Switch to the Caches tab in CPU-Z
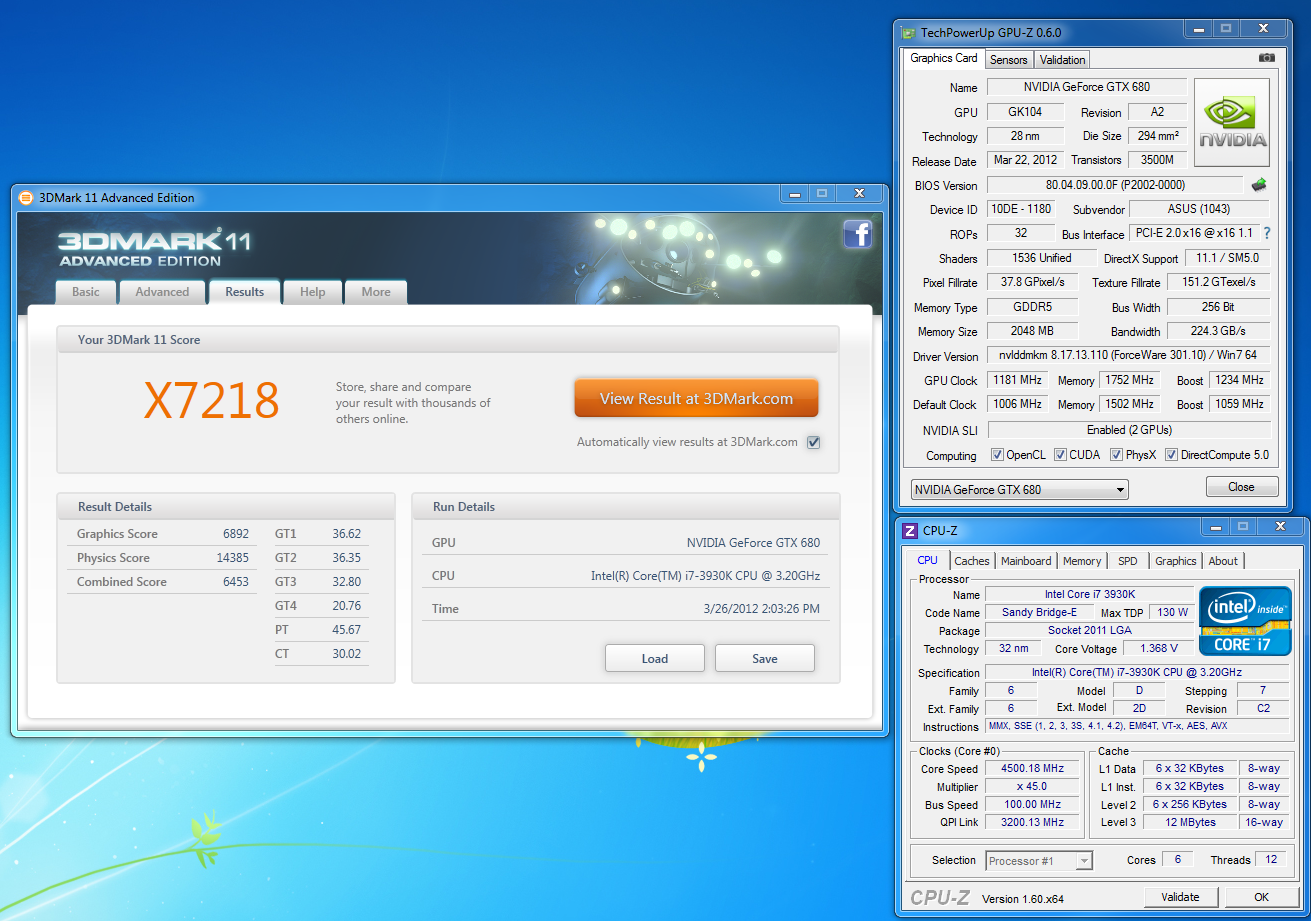Screen dimensions: 1311x921 pyautogui.click(x=972, y=561)
